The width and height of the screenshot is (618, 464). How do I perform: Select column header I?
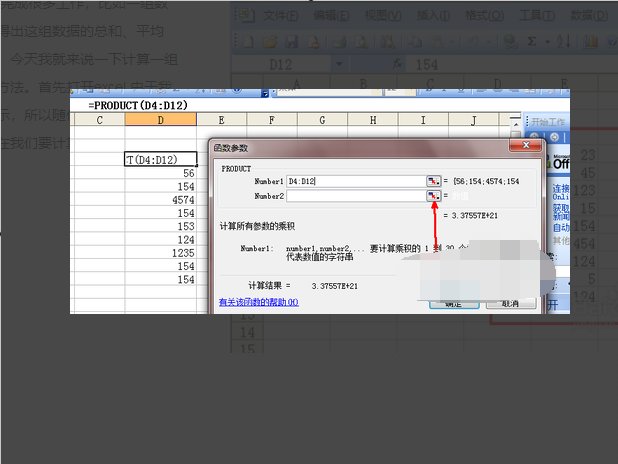[423, 120]
